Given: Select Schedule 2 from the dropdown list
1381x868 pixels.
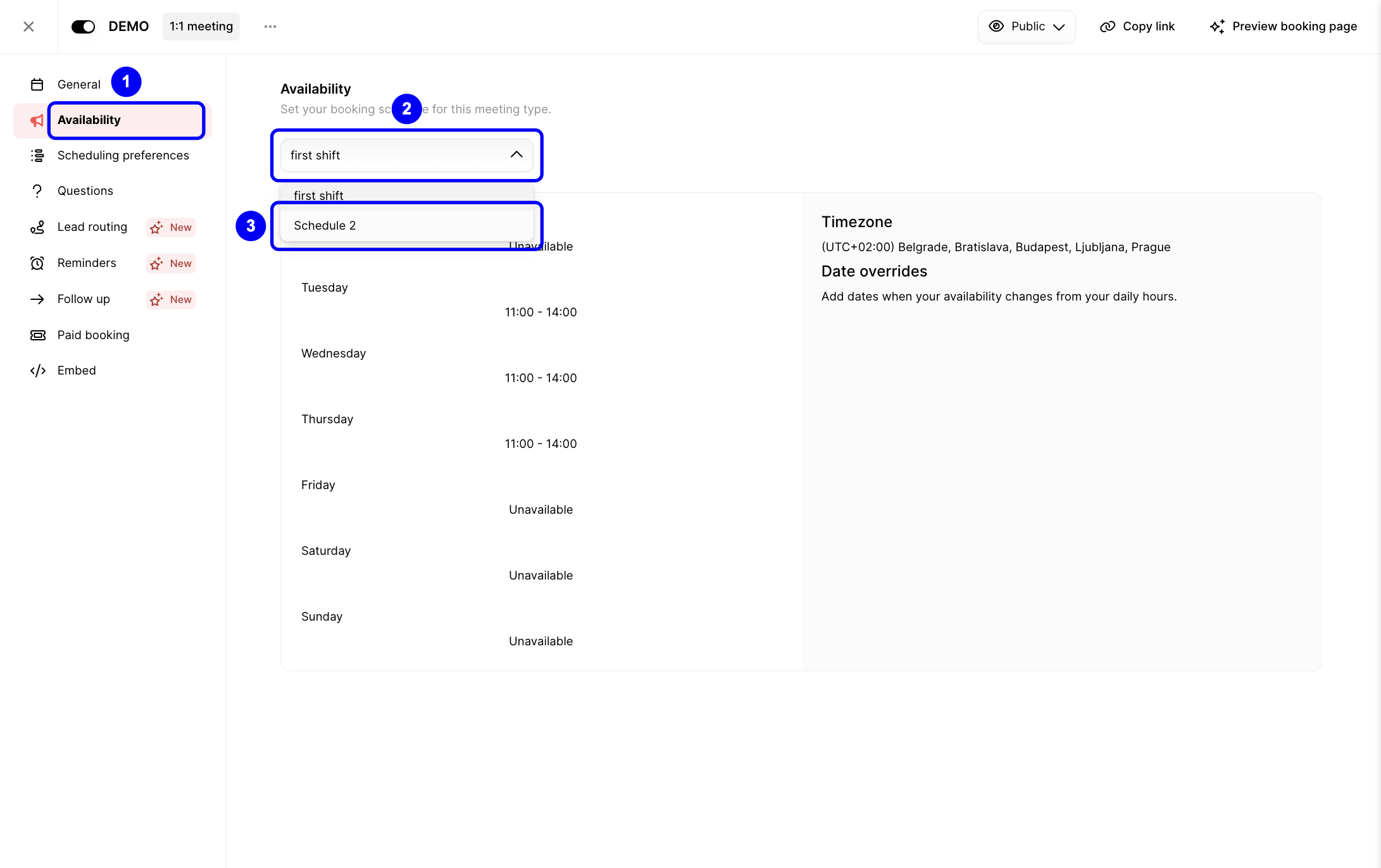Looking at the screenshot, I should click(x=325, y=225).
